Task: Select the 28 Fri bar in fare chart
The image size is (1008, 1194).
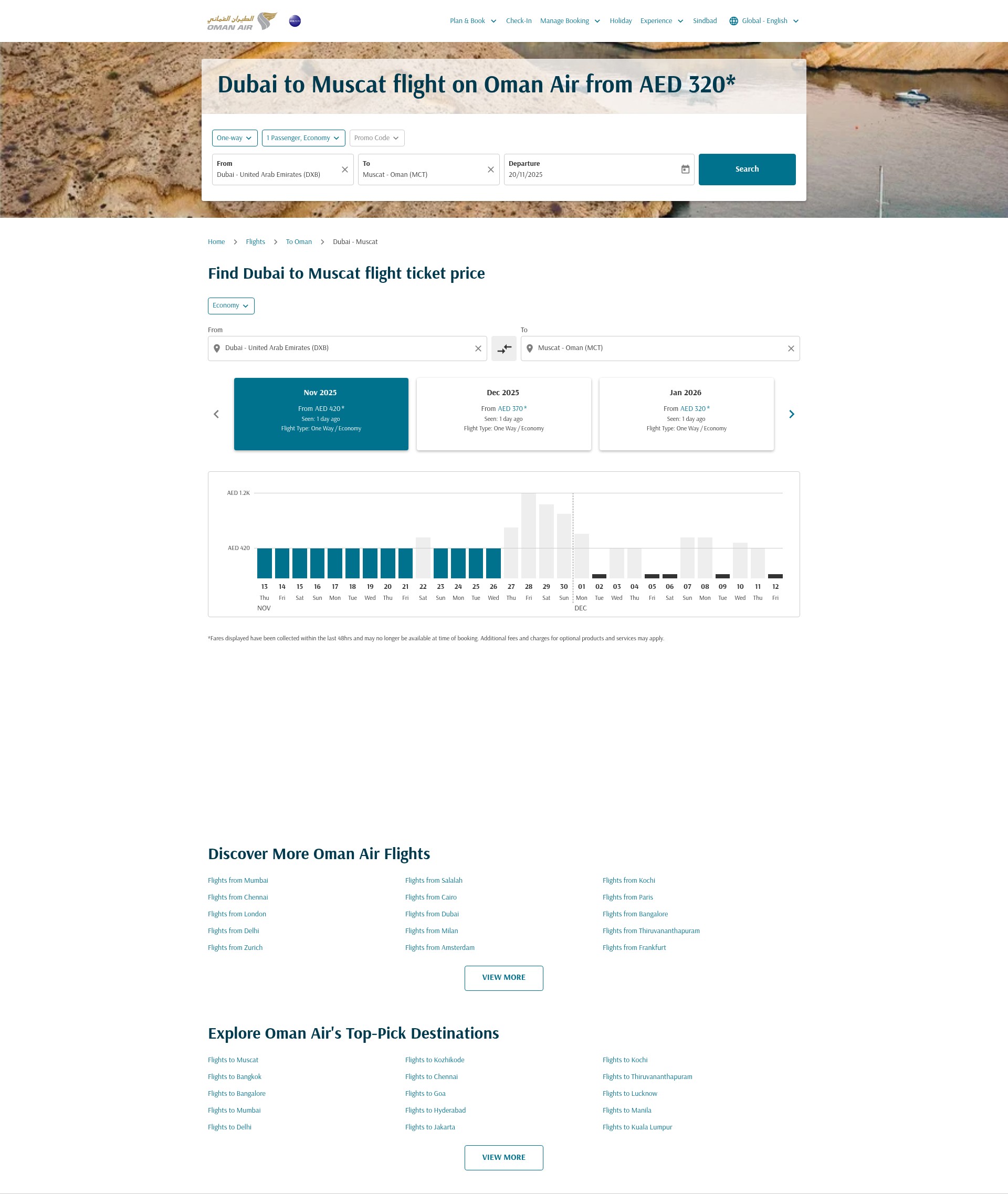Action: [529, 536]
